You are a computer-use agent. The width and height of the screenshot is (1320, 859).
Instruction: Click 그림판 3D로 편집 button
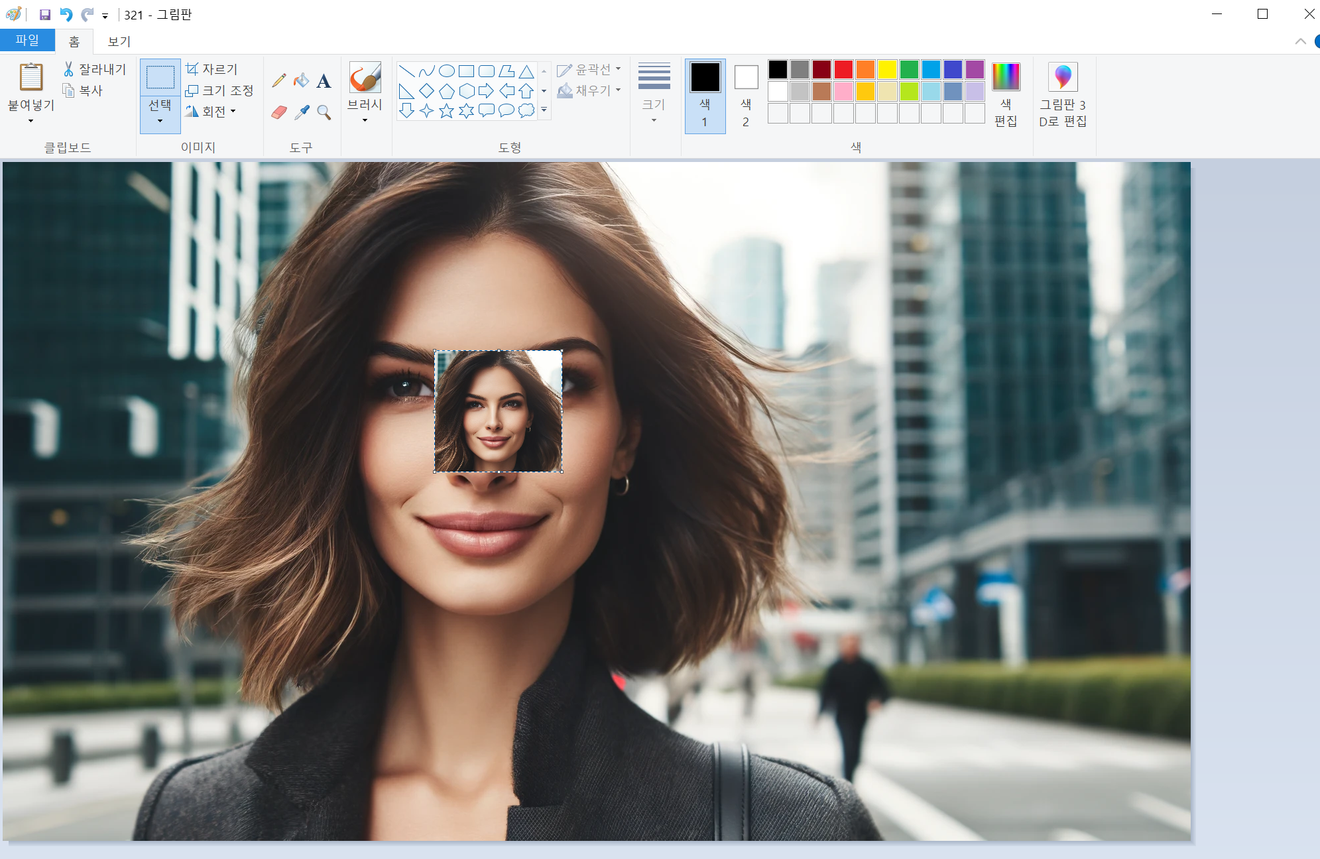(1063, 94)
